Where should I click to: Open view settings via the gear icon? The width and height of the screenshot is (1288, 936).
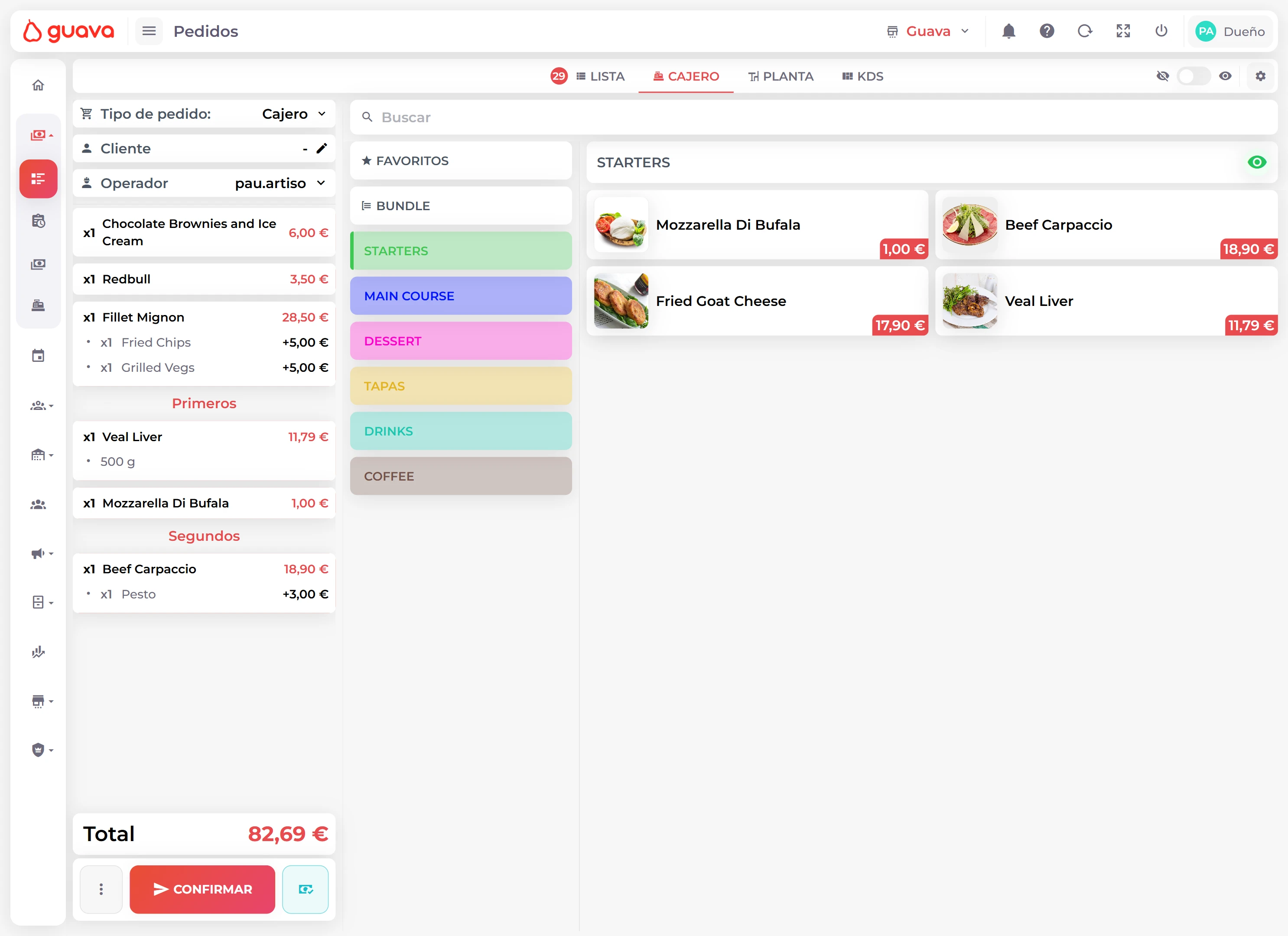point(1261,75)
